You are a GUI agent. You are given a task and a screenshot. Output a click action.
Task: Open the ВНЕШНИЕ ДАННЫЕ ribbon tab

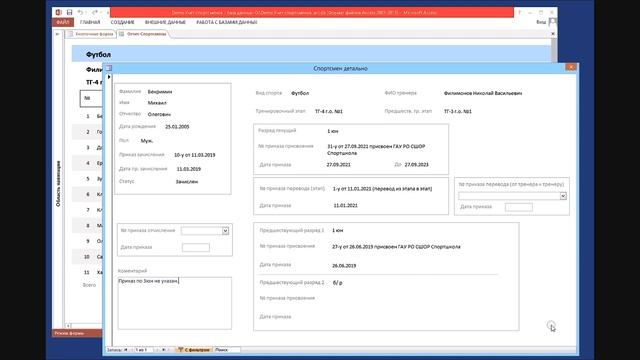point(165,22)
